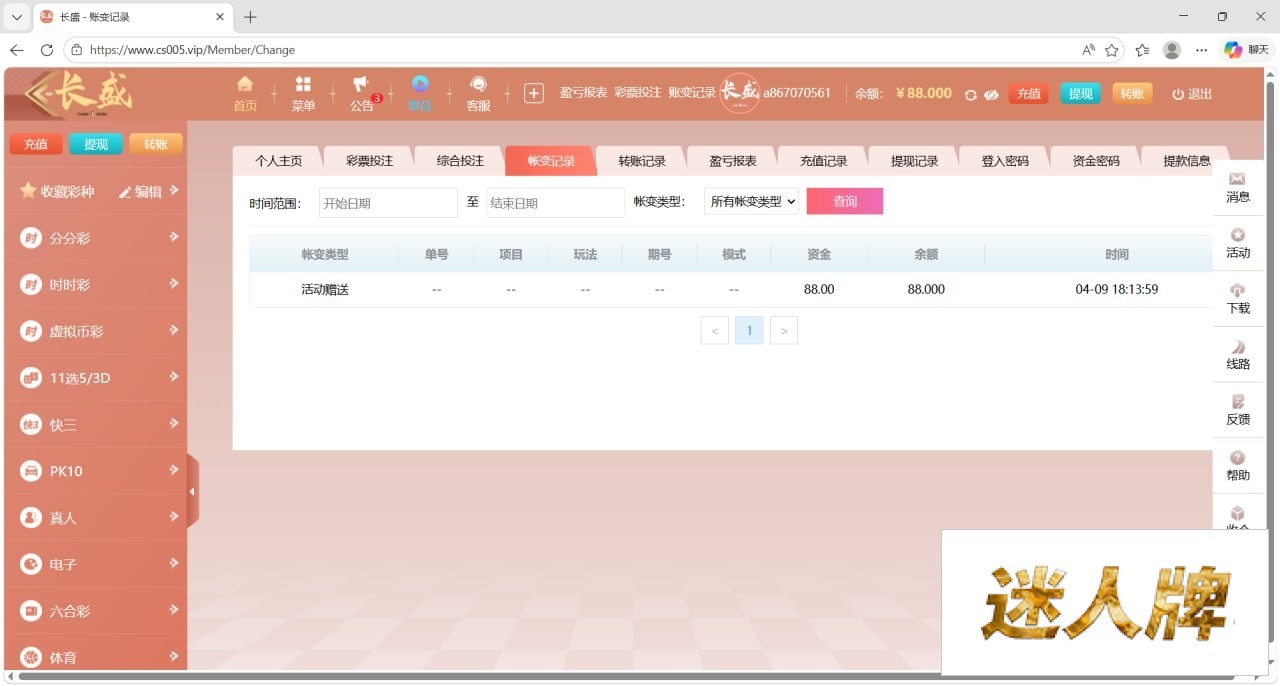
Task: Click the 开始日期 start date field
Action: pyautogui.click(x=388, y=203)
